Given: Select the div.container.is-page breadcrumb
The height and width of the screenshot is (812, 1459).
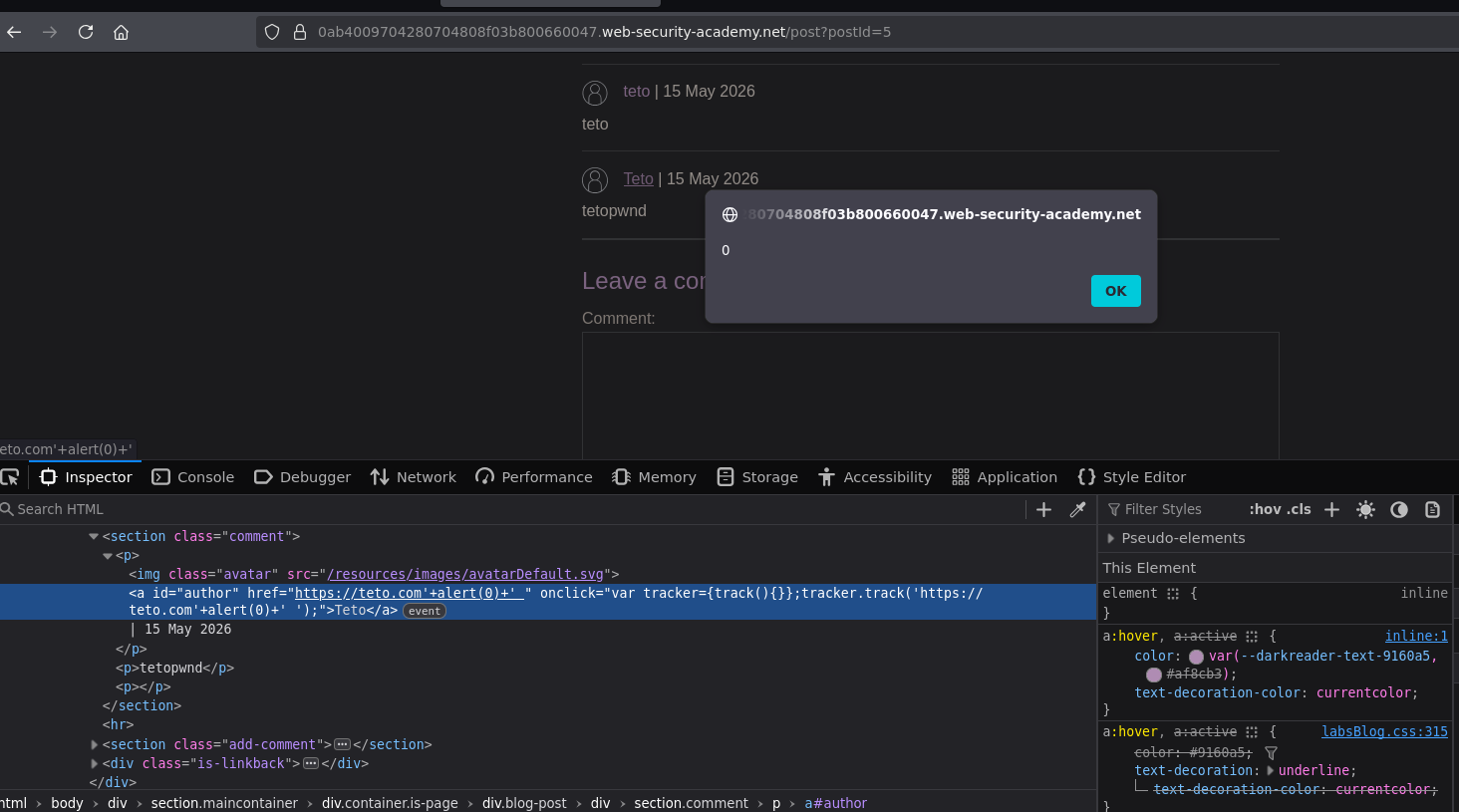Looking at the screenshot, I should click(x=390, y=803).
